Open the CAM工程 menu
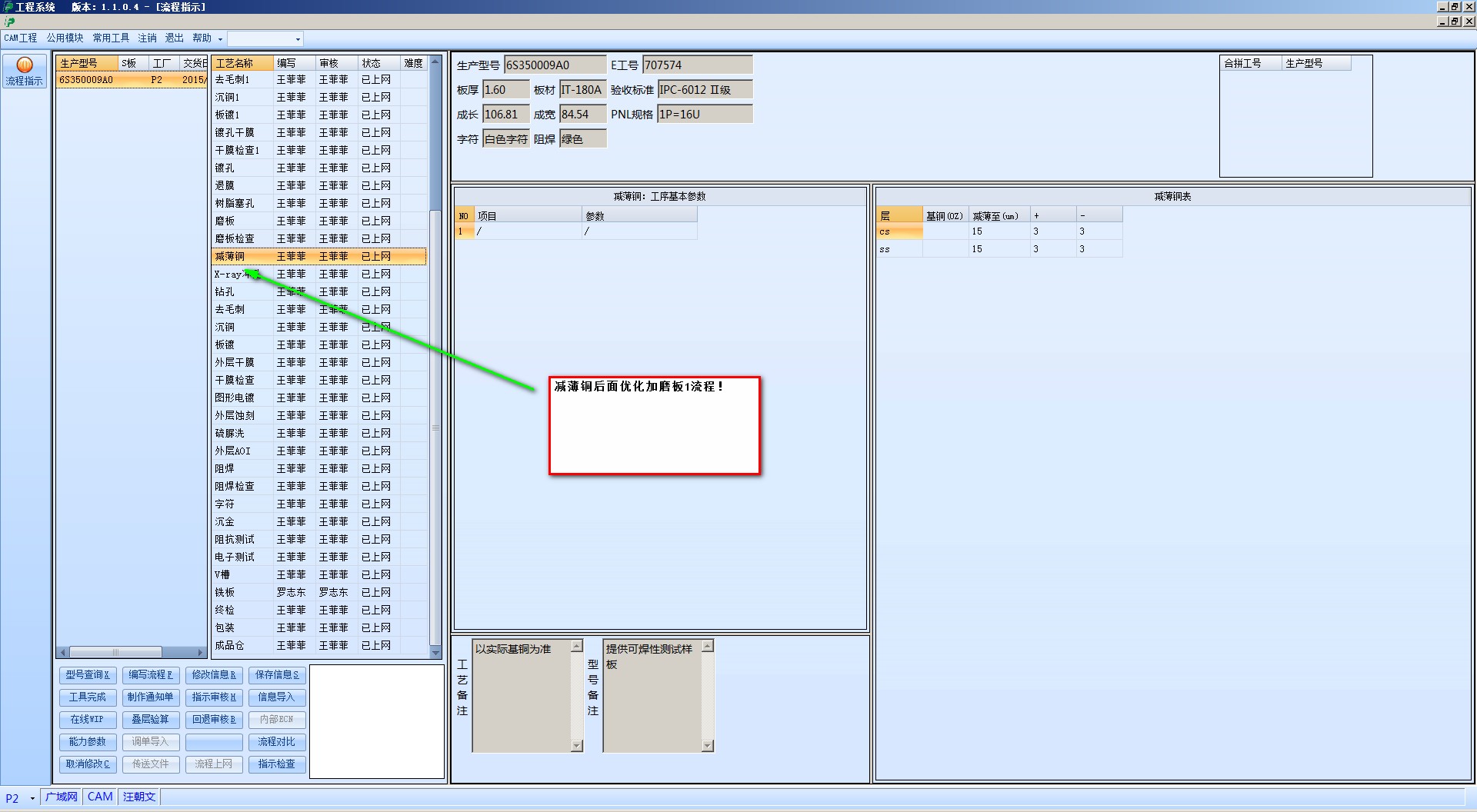1477x812 pixels. (21, 38)
